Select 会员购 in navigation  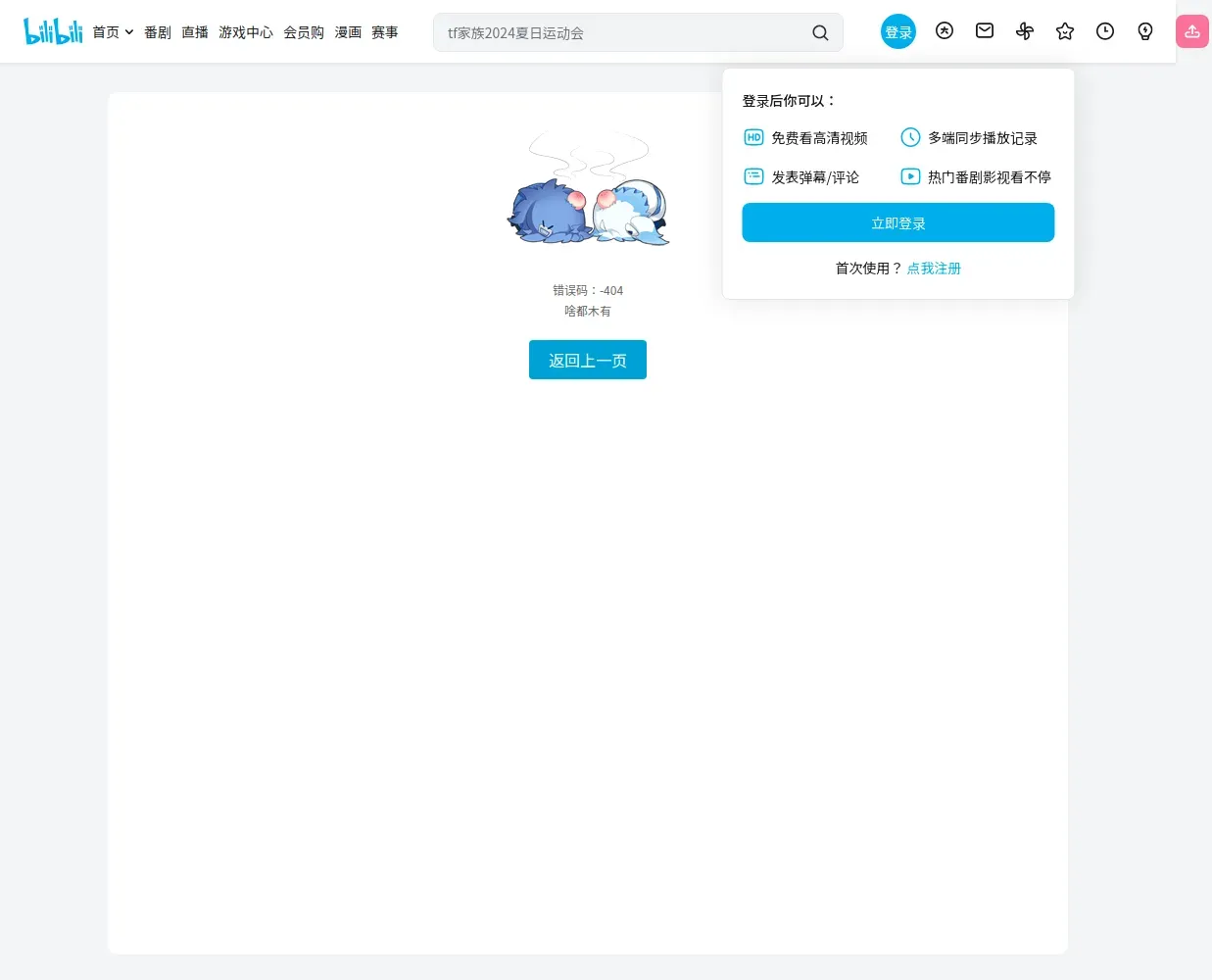[304, 32]
